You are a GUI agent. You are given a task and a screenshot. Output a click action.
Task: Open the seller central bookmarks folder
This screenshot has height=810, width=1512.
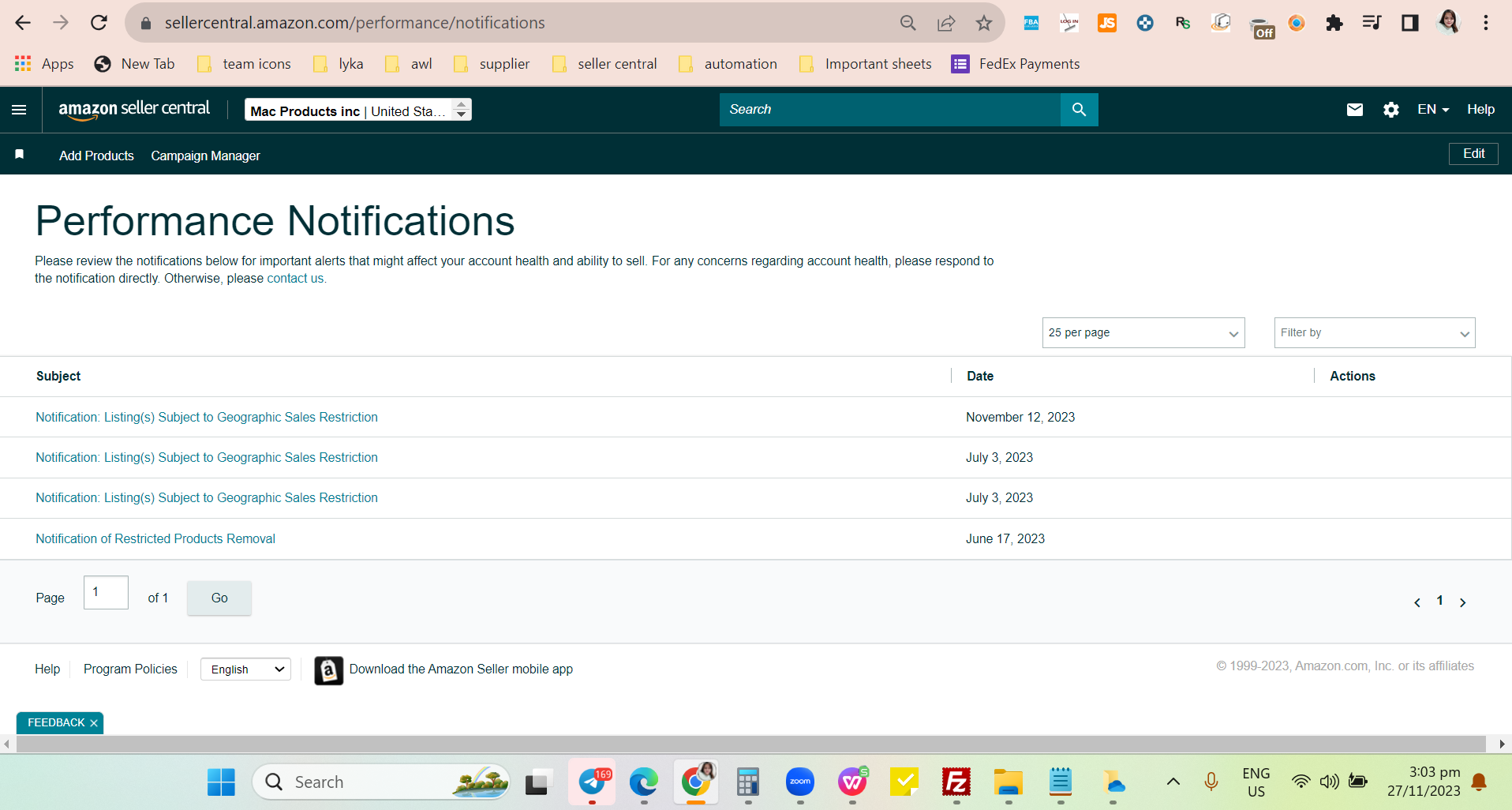point(605,64)
